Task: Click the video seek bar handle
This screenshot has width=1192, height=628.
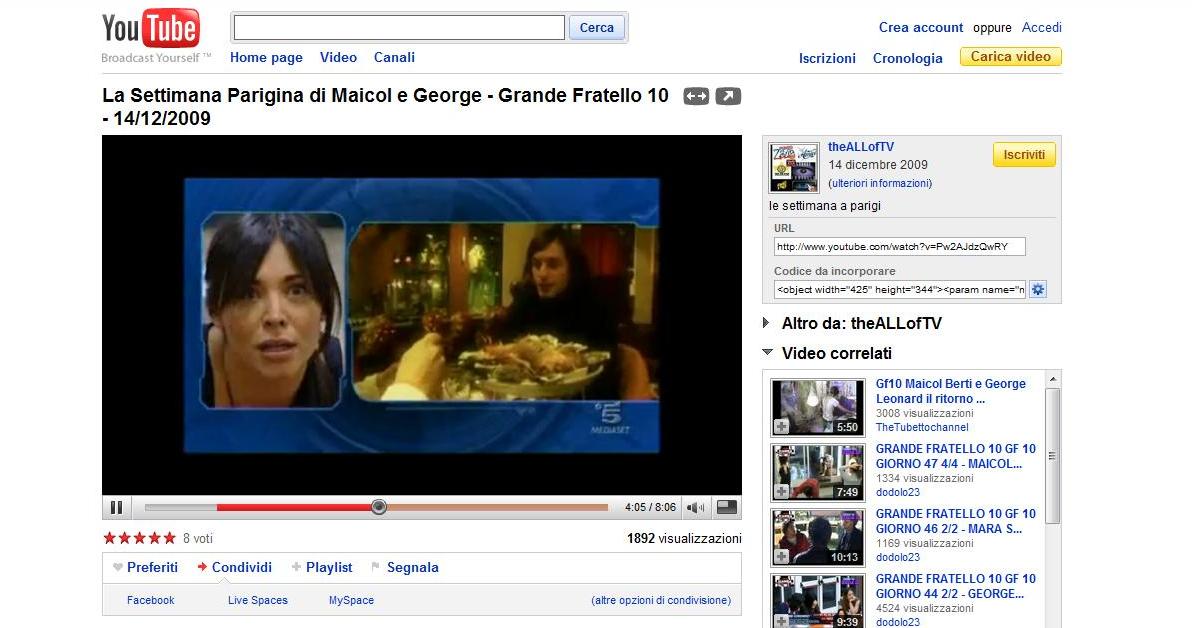Action: tap(379, 507)
